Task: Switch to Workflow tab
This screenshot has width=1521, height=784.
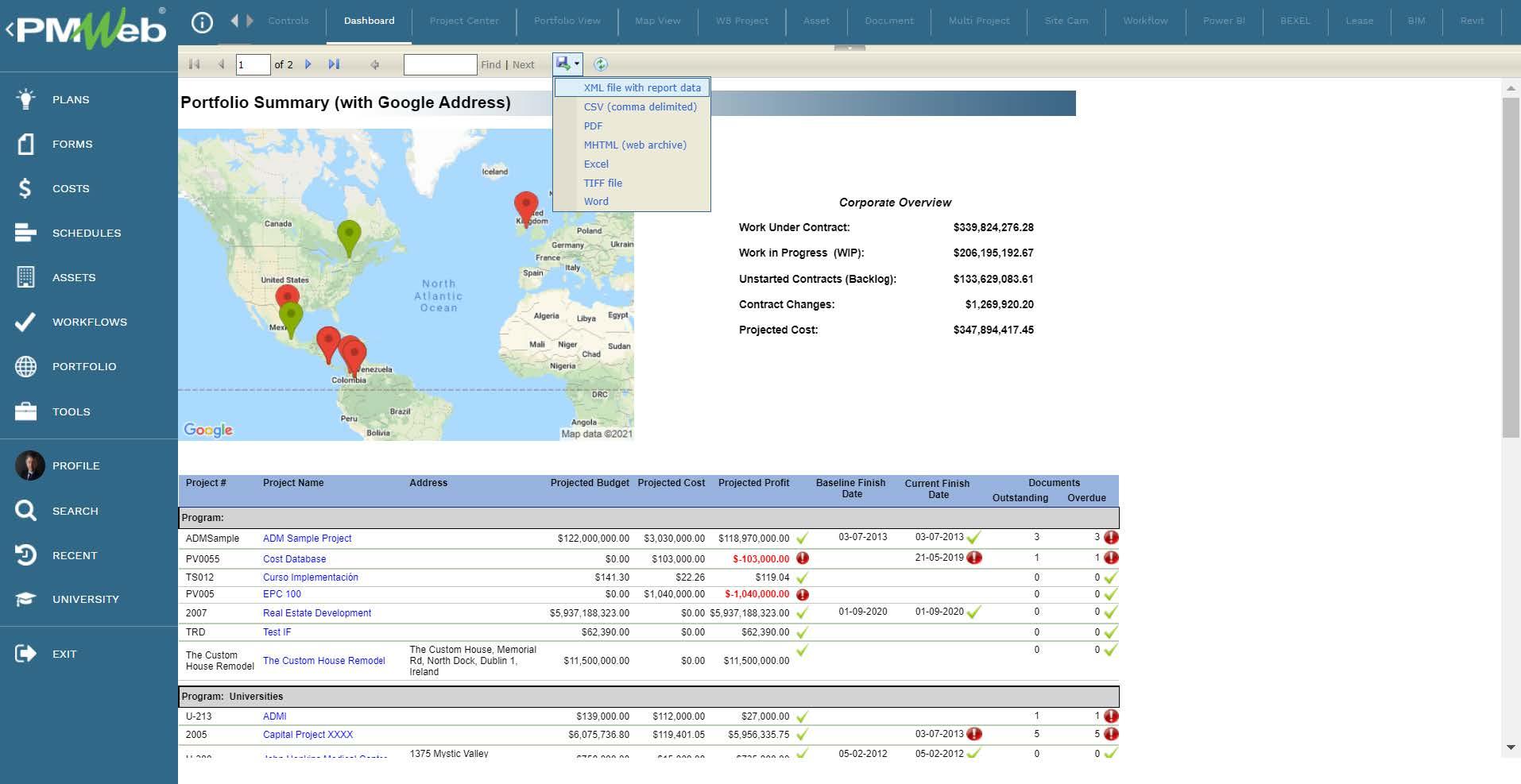Action: (1145, 21)
